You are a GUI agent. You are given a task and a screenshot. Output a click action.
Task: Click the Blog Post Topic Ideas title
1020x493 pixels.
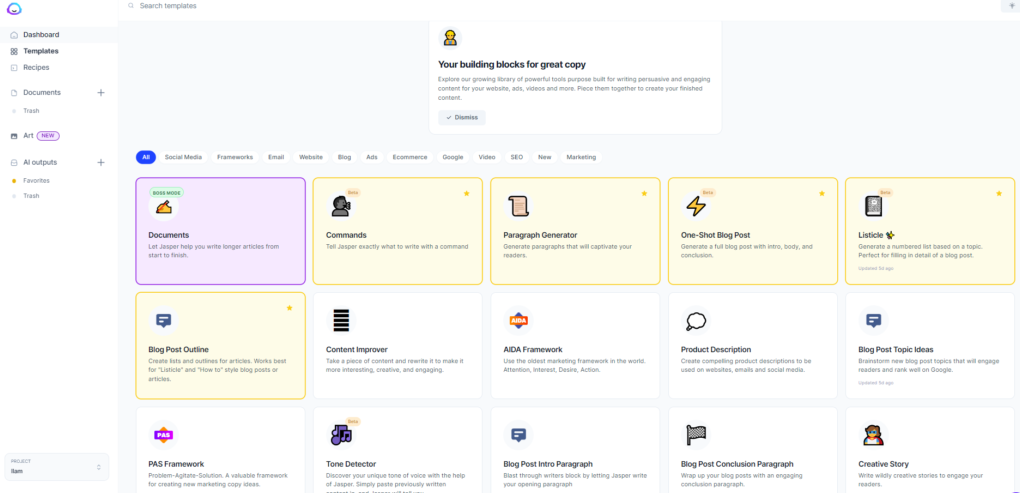(896, 349)
